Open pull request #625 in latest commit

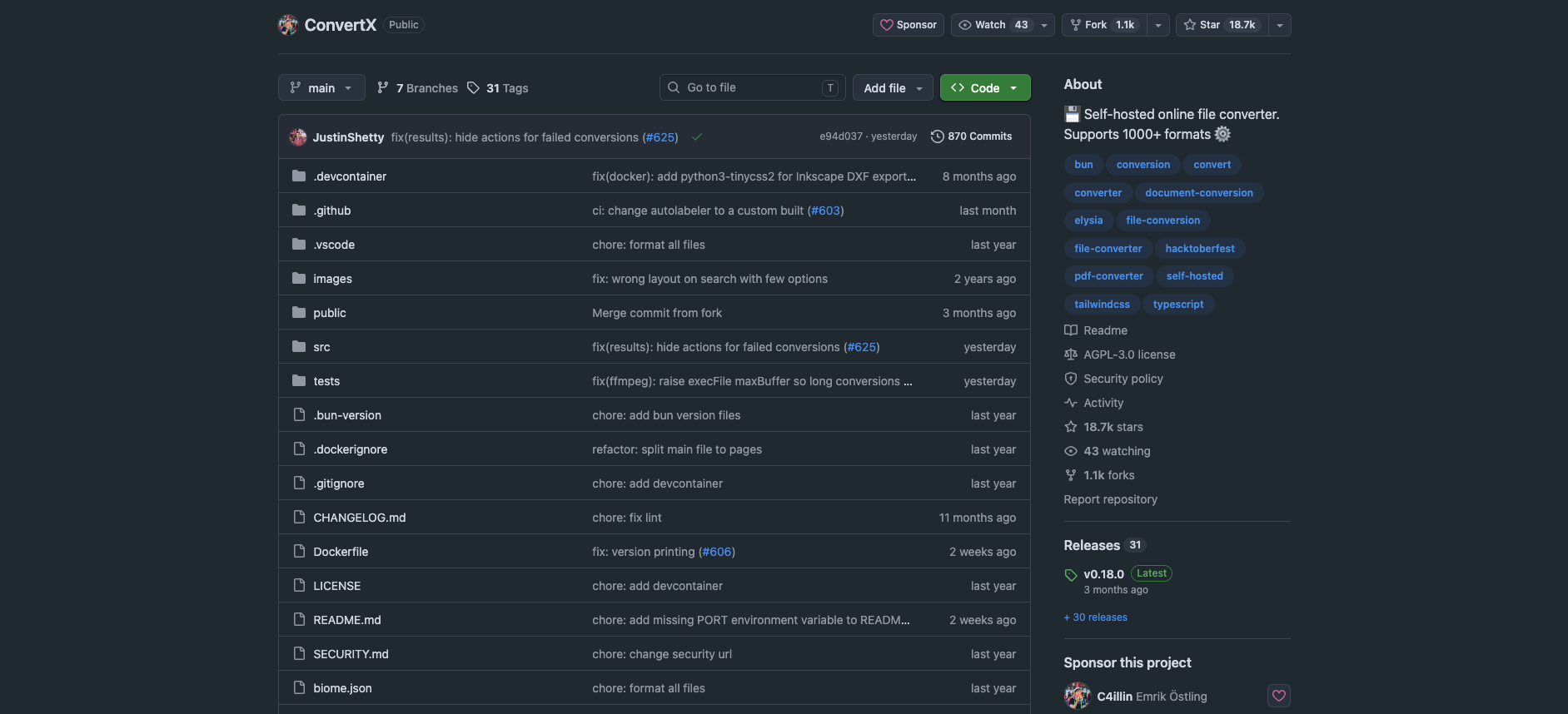[x=661, y=137]
